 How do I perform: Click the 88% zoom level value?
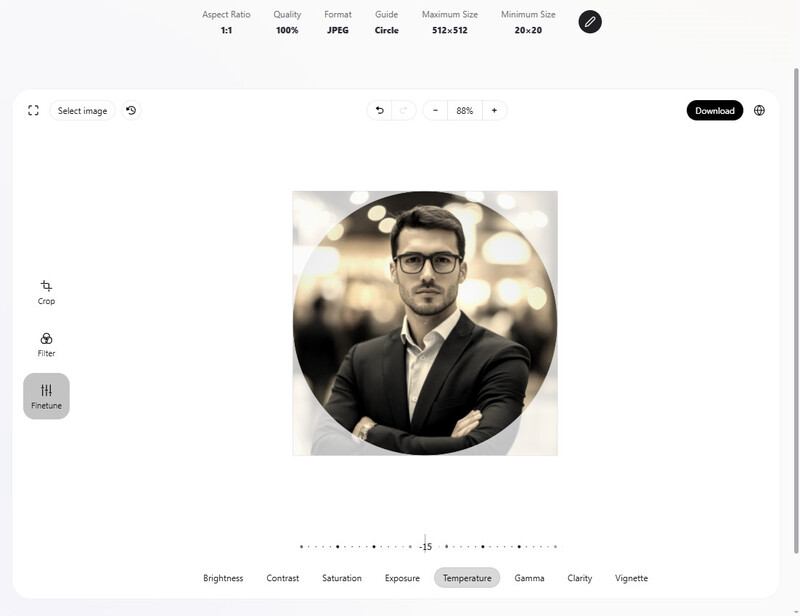pos(465,110)
